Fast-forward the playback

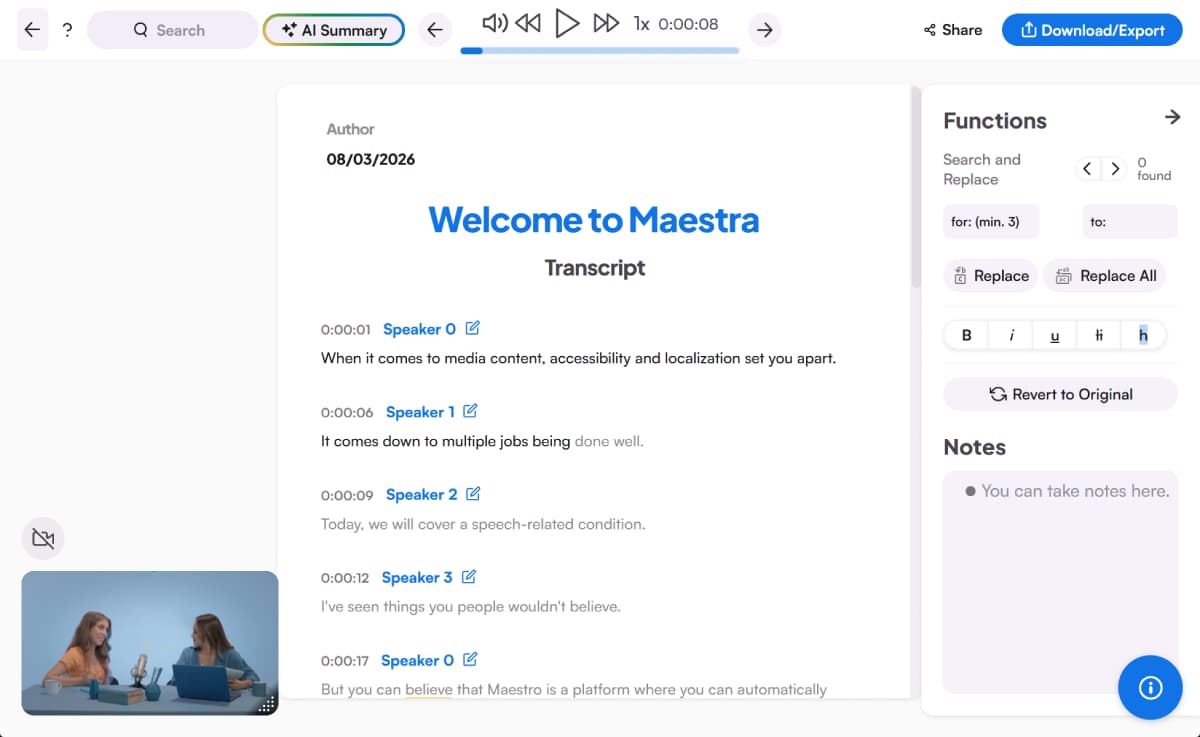(x=606, y=23)
